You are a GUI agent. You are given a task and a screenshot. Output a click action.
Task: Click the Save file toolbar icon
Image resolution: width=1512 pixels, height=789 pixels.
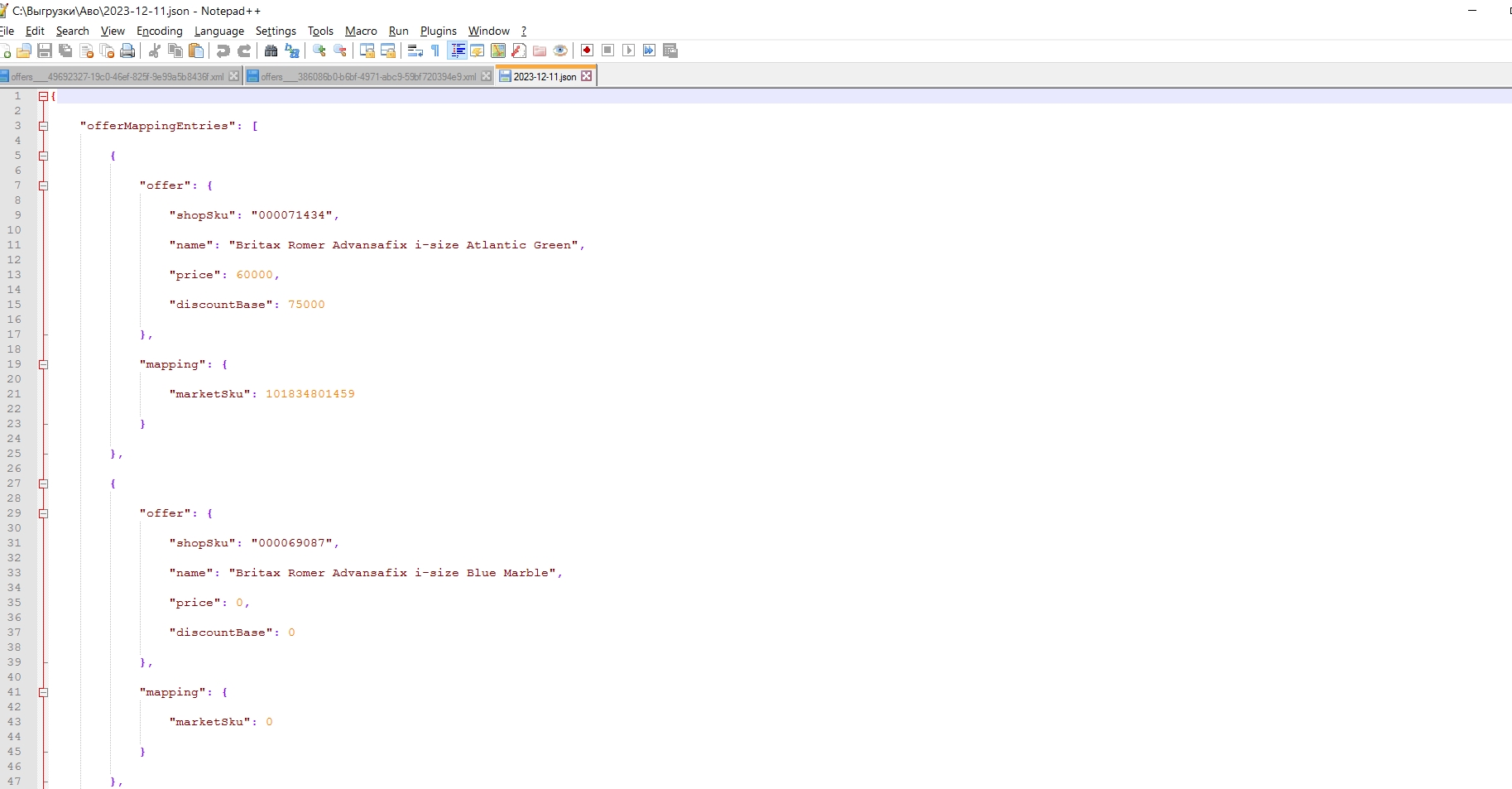tap(45, 51)
